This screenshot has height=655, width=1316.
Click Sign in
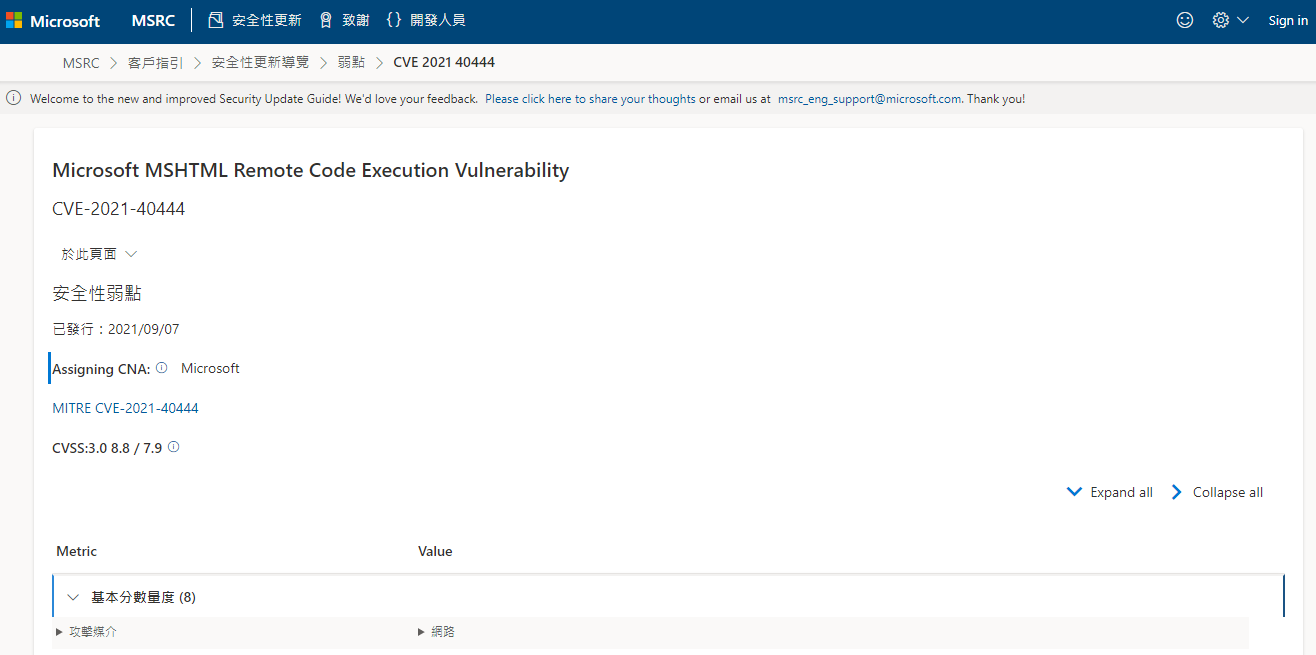coord(1288,20)
